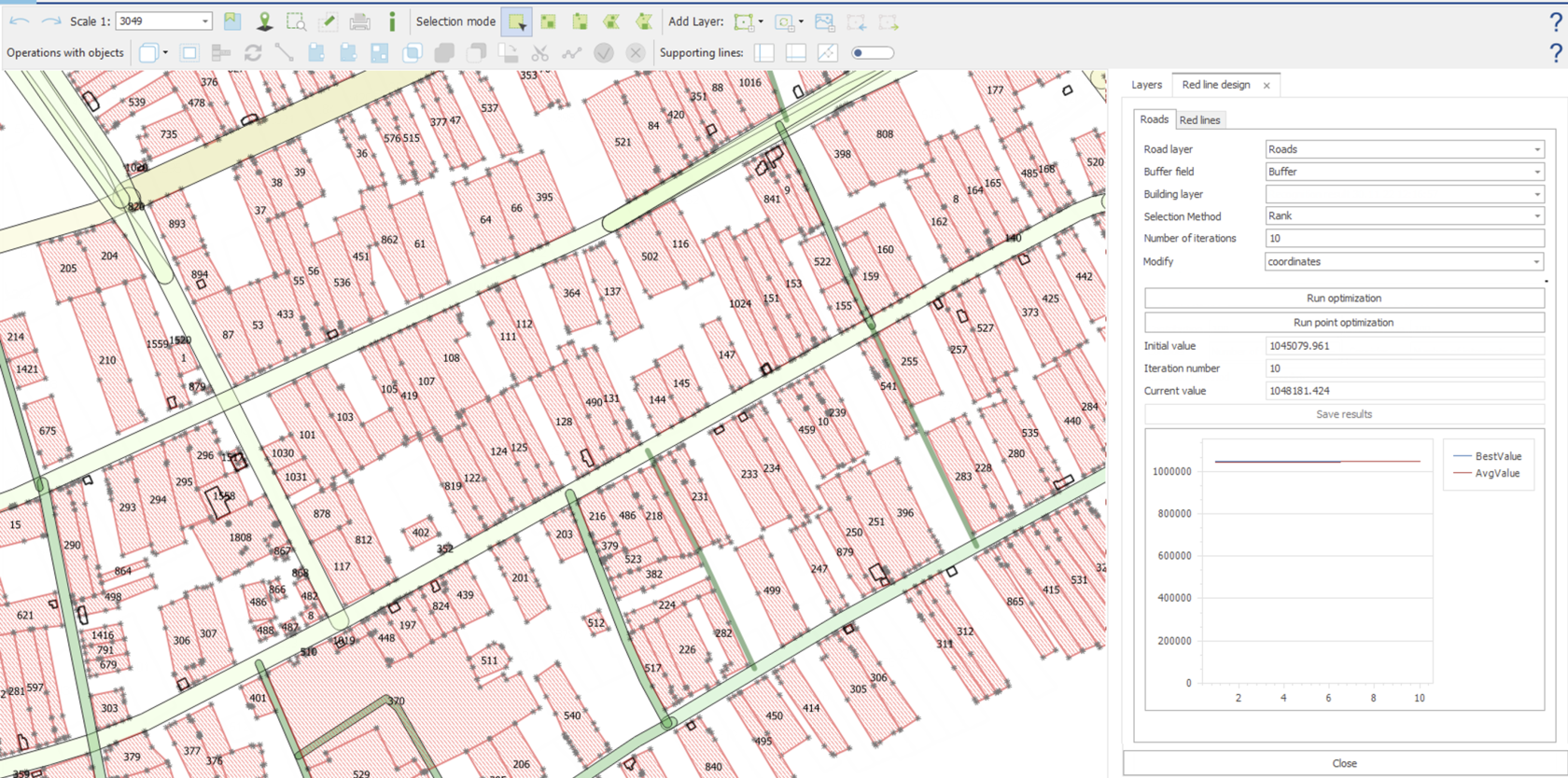Open the Selection Method dropdown
1568x778 pixels.
1405,215
